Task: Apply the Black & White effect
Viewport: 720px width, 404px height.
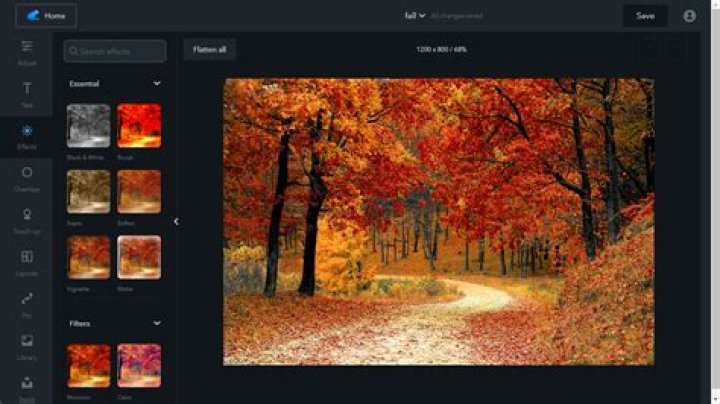Action: coord(89,126)
